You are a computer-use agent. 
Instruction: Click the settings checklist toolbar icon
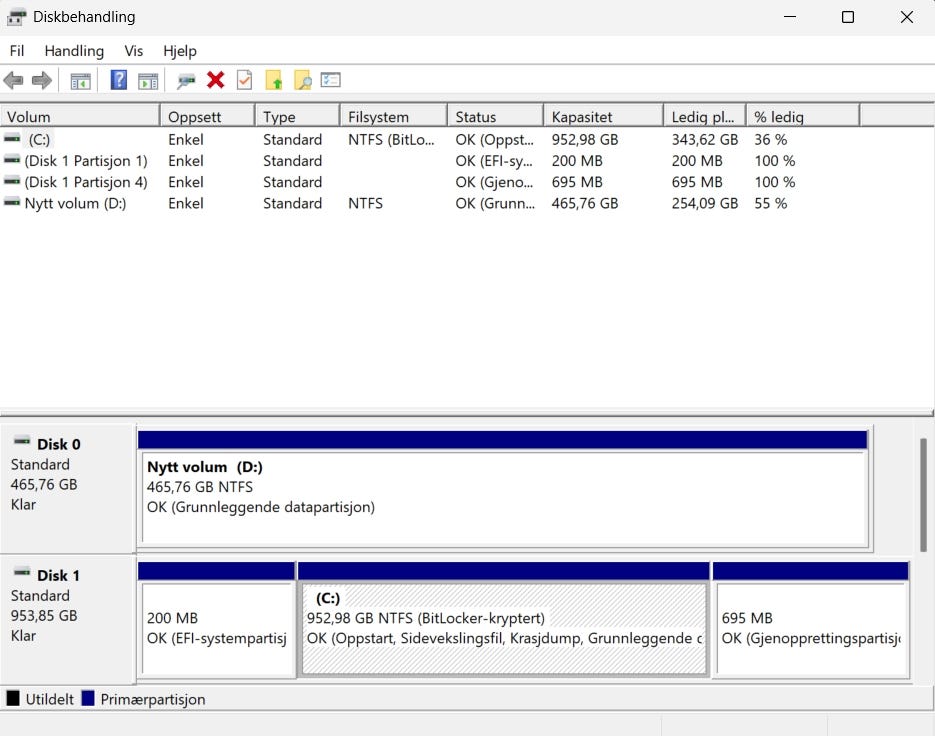pos(331,81)
